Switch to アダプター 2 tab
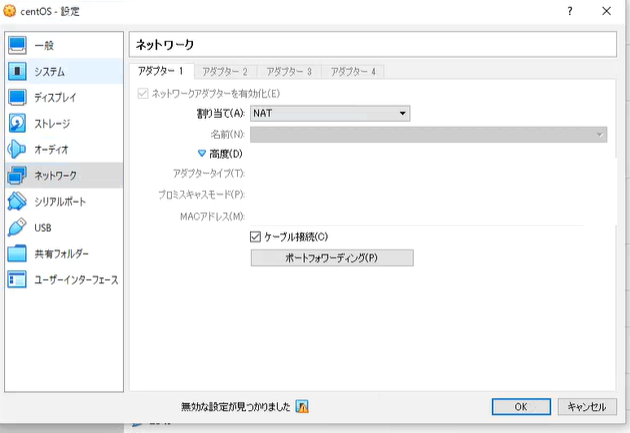This screenshot has width=630, height=433. coord(225,72)
